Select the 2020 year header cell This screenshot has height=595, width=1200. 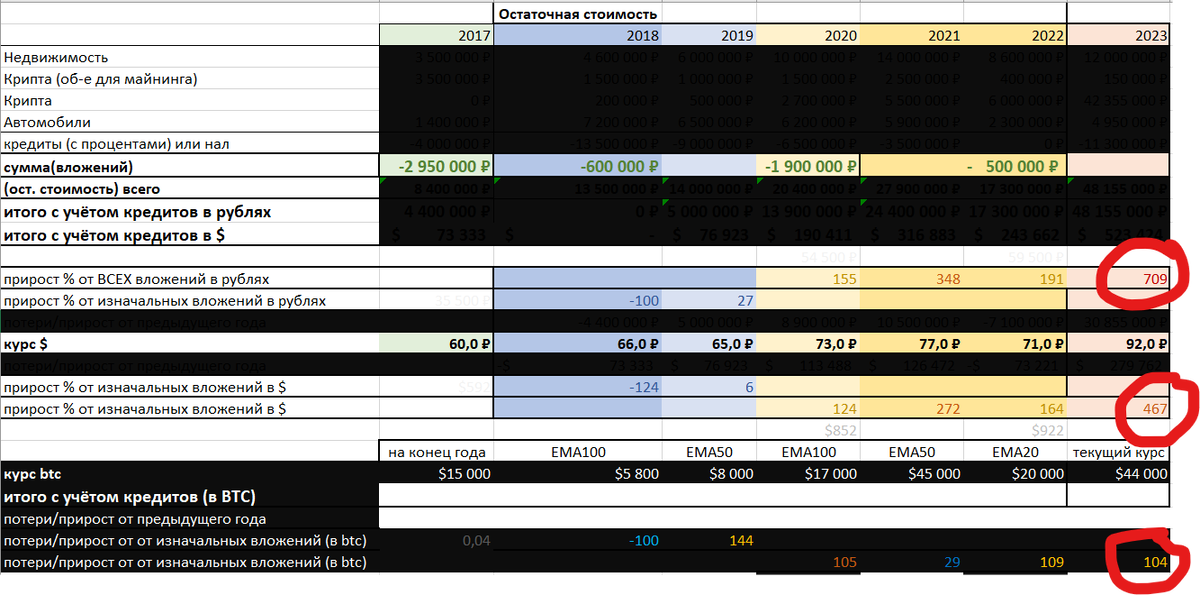[808, 36]
